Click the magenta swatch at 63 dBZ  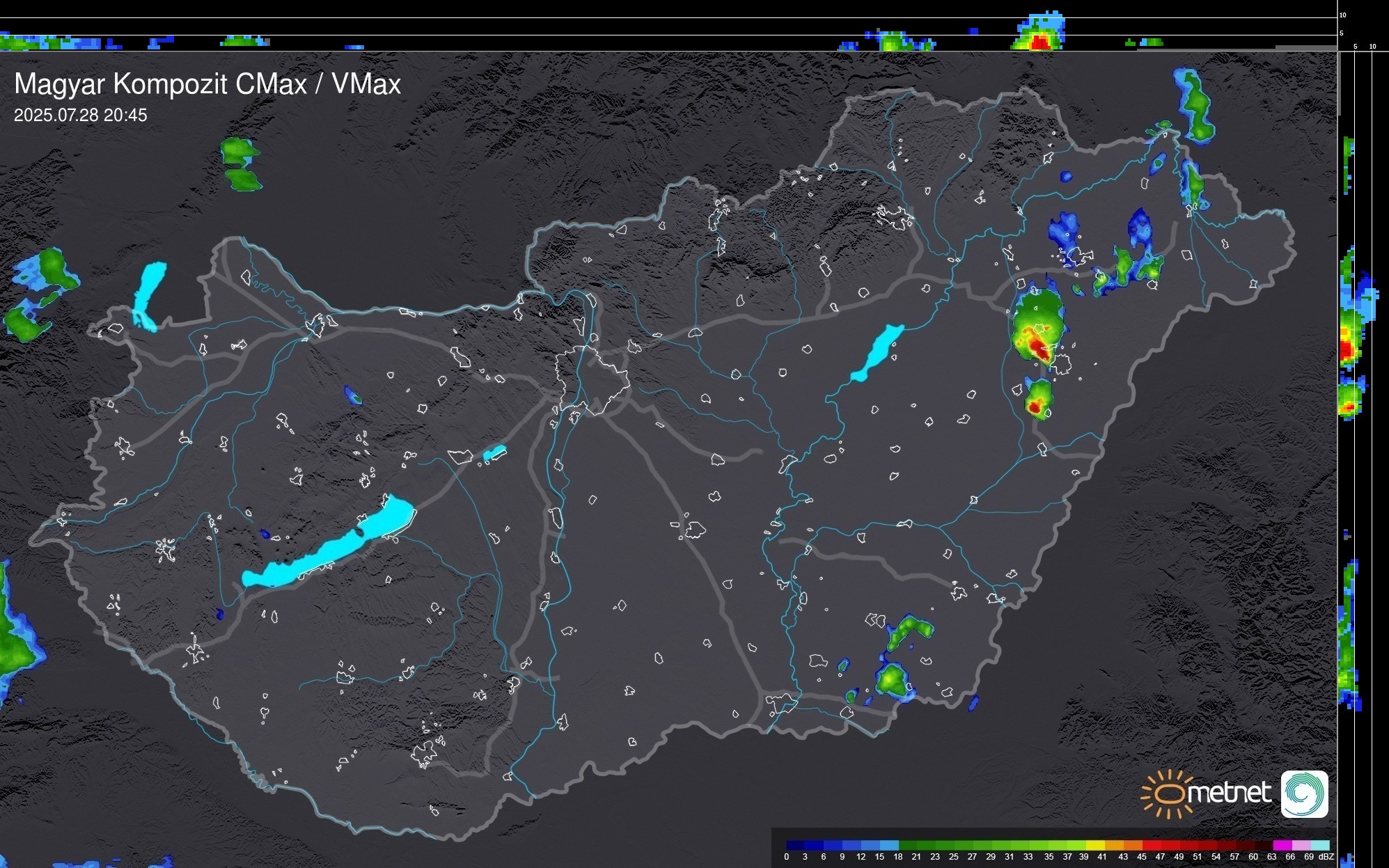pyautogui.click(x=1281, y=845)
